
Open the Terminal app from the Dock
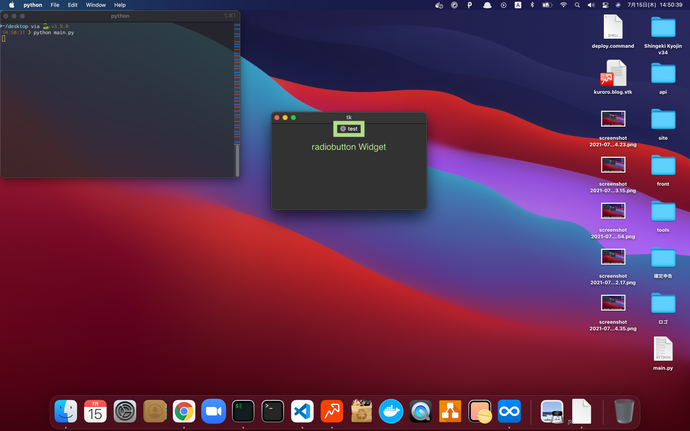point(272,411)
